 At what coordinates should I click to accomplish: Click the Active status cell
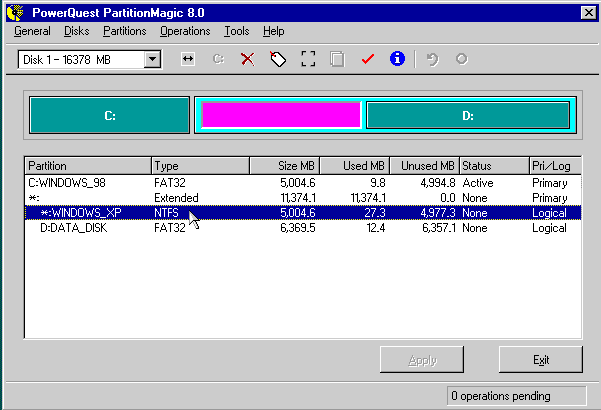click(478, 183)
